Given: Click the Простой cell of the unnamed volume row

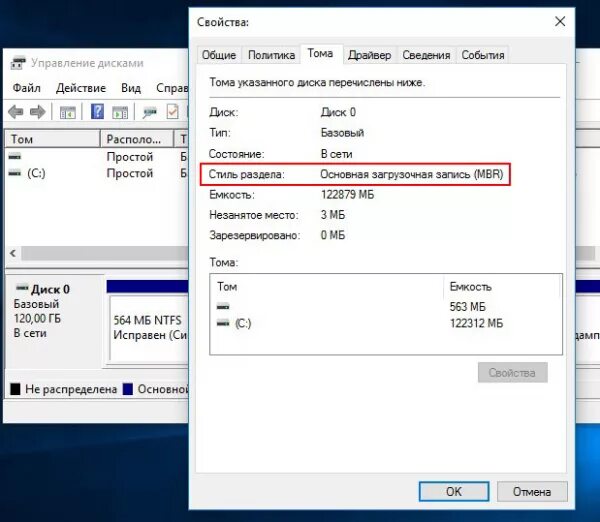Looking at the screenshot, I should 130,157.
